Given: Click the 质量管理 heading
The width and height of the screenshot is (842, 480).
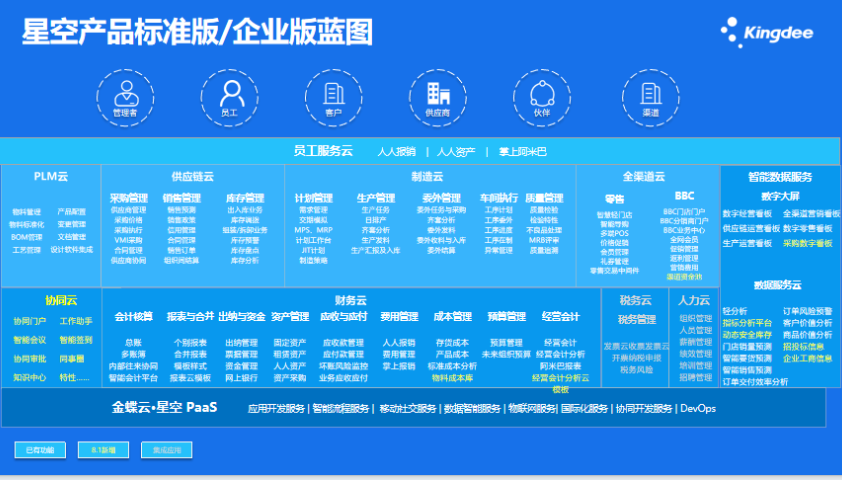Looking at the screenshot, I should [x=544, y=198].
